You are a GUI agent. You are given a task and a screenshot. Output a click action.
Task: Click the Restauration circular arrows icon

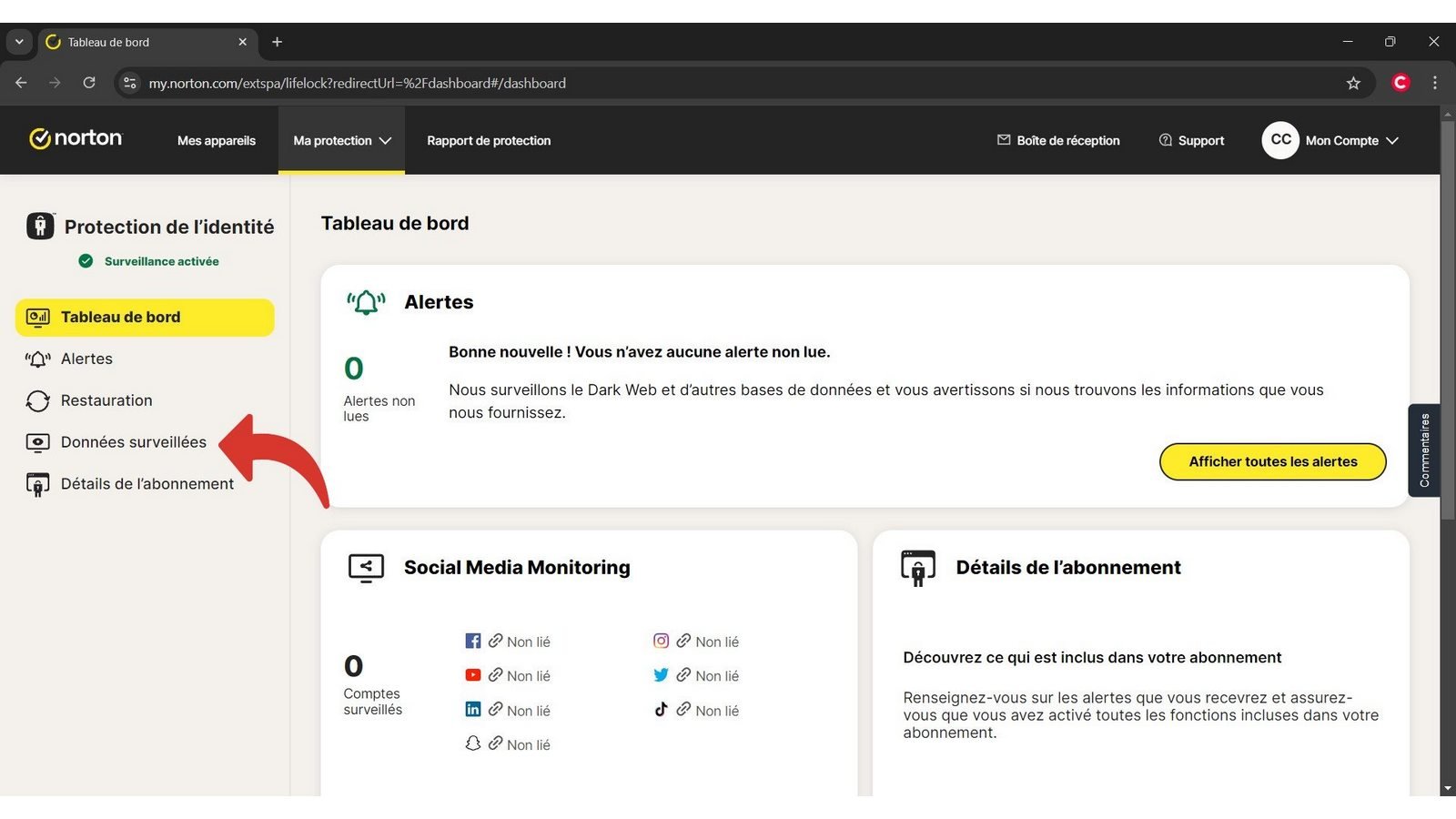(38, 401)
